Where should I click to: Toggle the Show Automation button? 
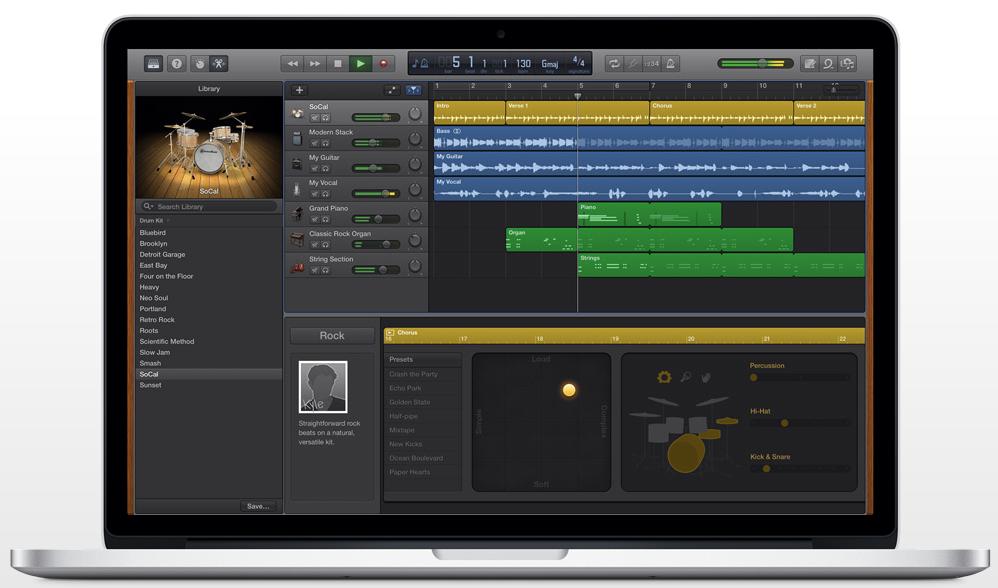(x=391, y=90)
